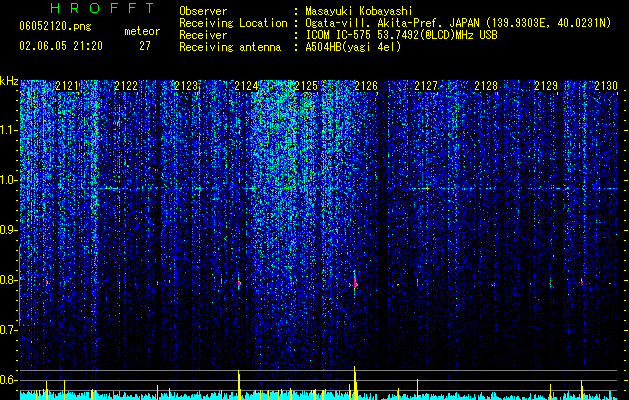Image resolution: width=629 pixels, height=400 pixels.
Task: Click the meteor count label
Action: click(142, 31)
